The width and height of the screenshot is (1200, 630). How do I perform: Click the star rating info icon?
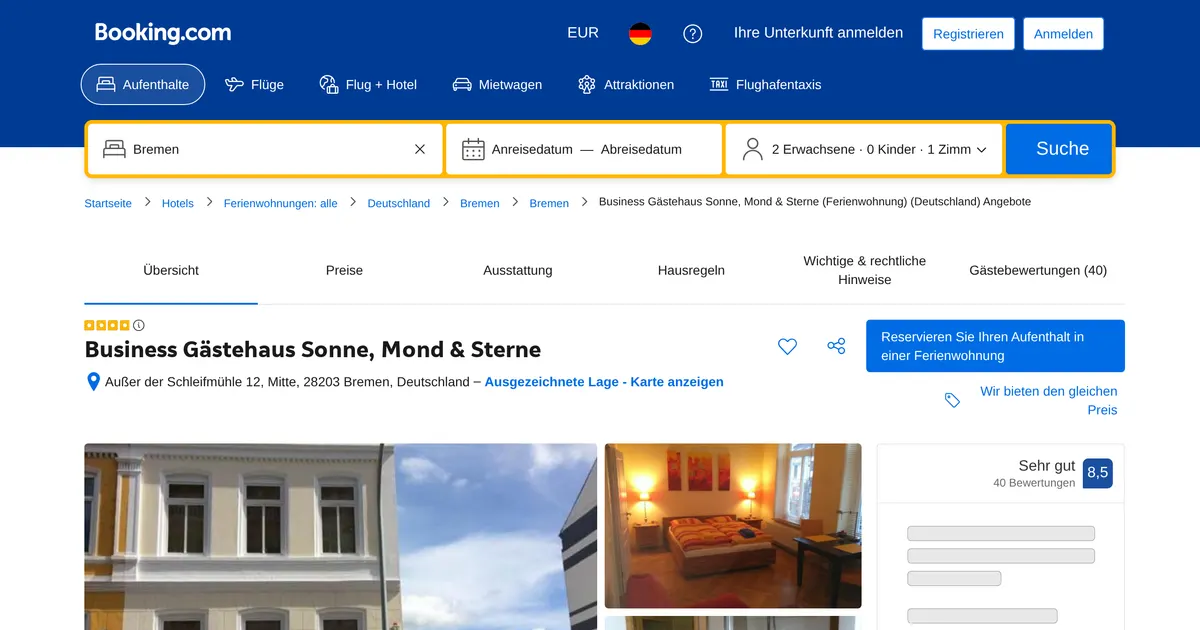139,325
